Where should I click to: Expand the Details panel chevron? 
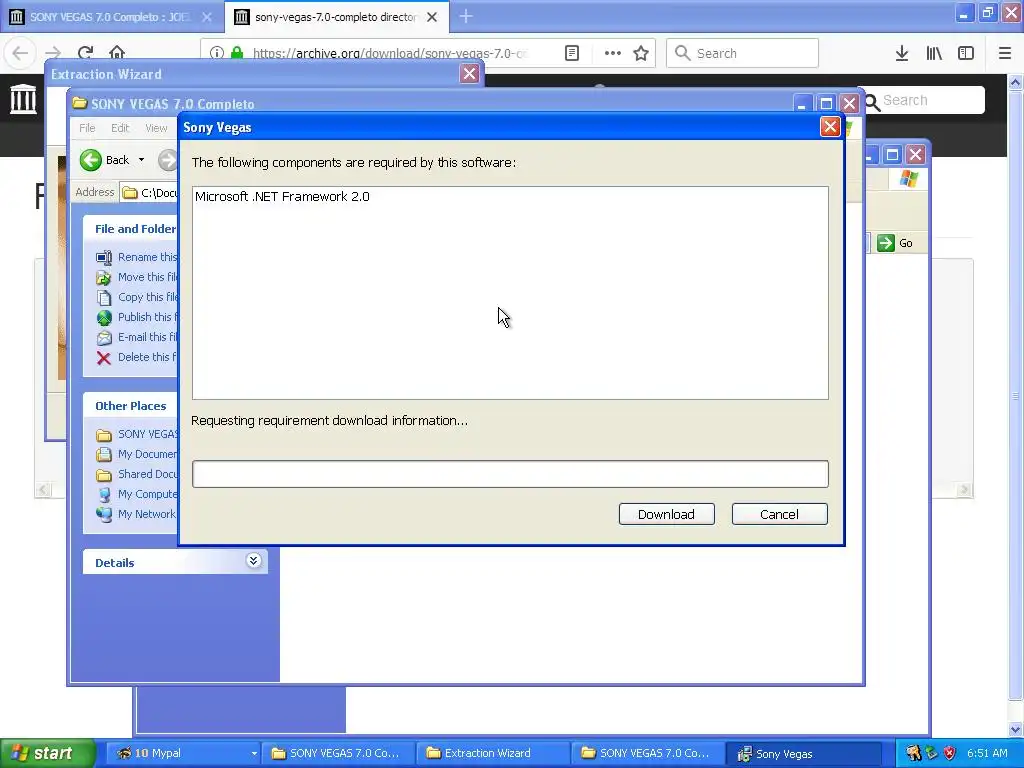[253, 561]
